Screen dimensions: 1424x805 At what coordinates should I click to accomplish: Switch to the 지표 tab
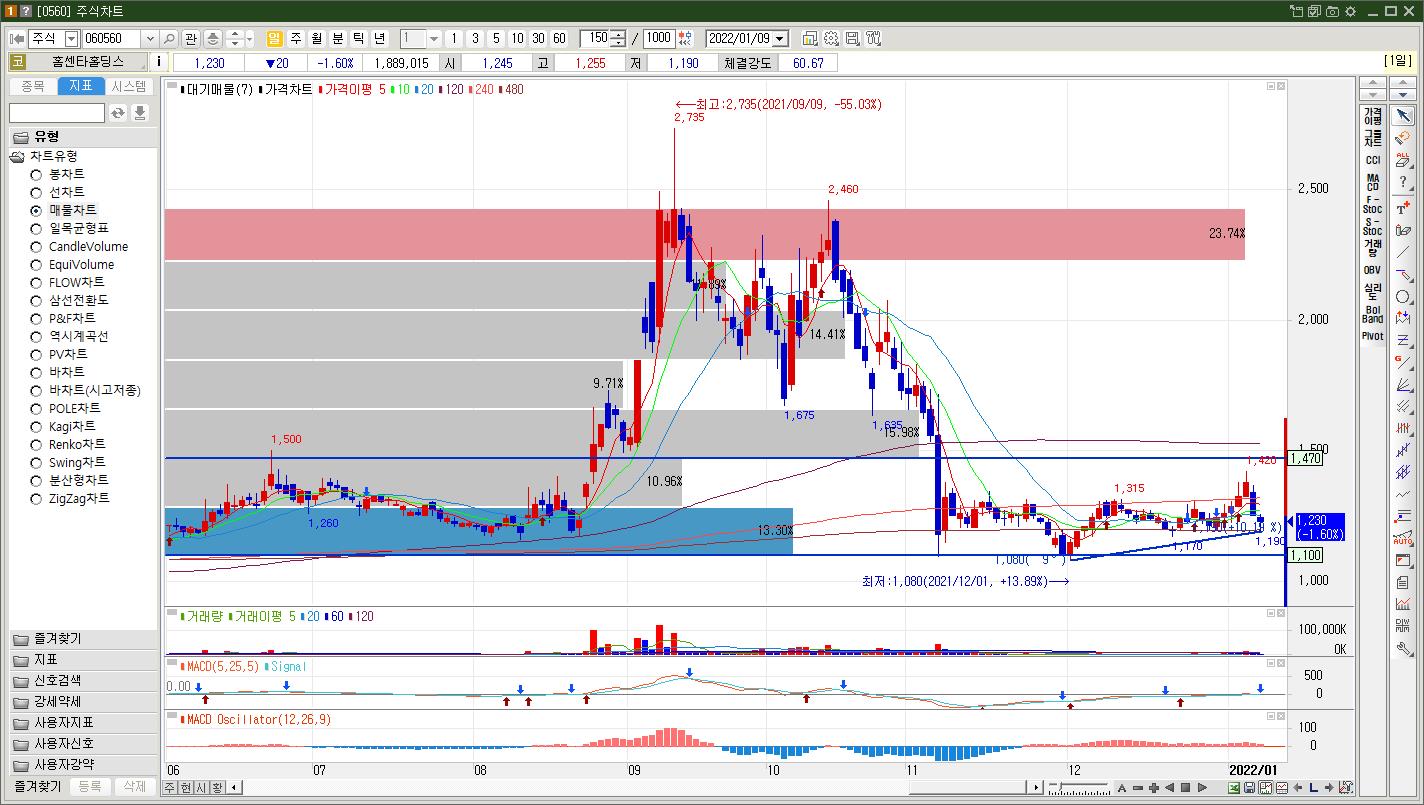(x=81, y=86)
